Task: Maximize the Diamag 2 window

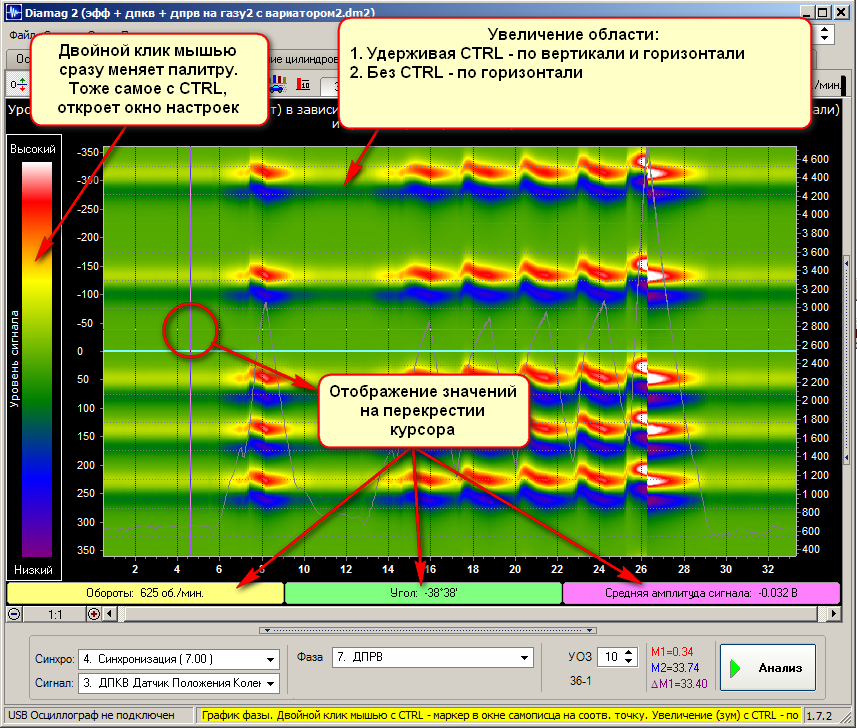Action: click(x=823, y=12)
